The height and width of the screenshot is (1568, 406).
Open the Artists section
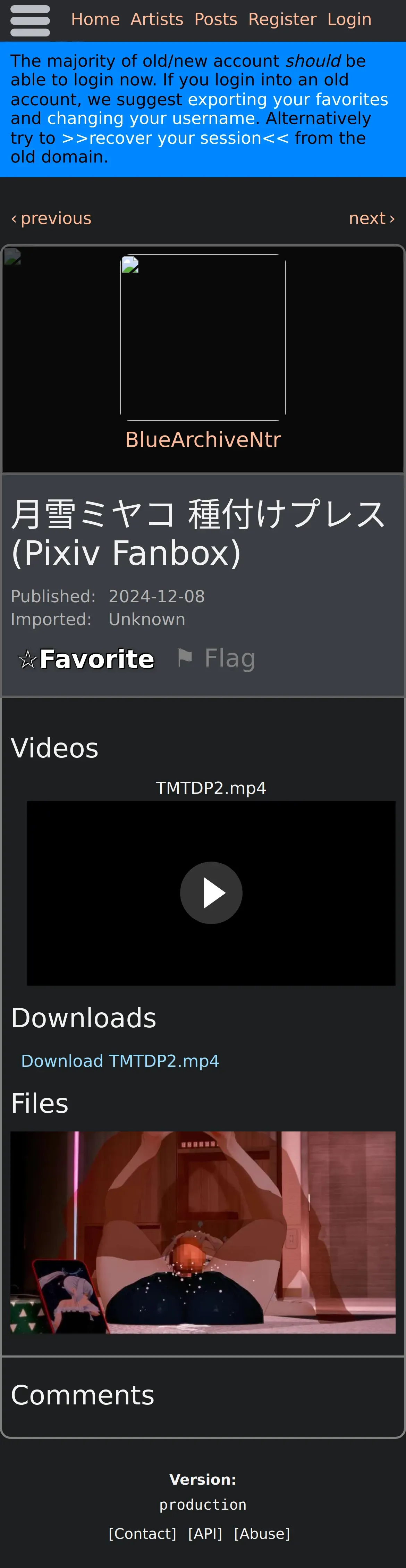pos(157,19)
